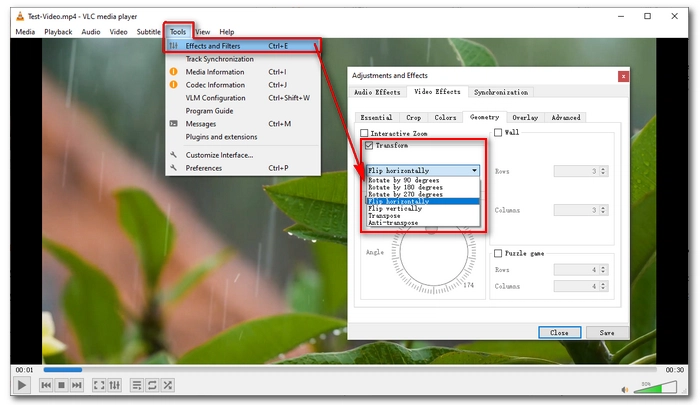Open Plugins and extensions entry
The width and height of the screenshot is (700, 405).
tap(243, 137)
